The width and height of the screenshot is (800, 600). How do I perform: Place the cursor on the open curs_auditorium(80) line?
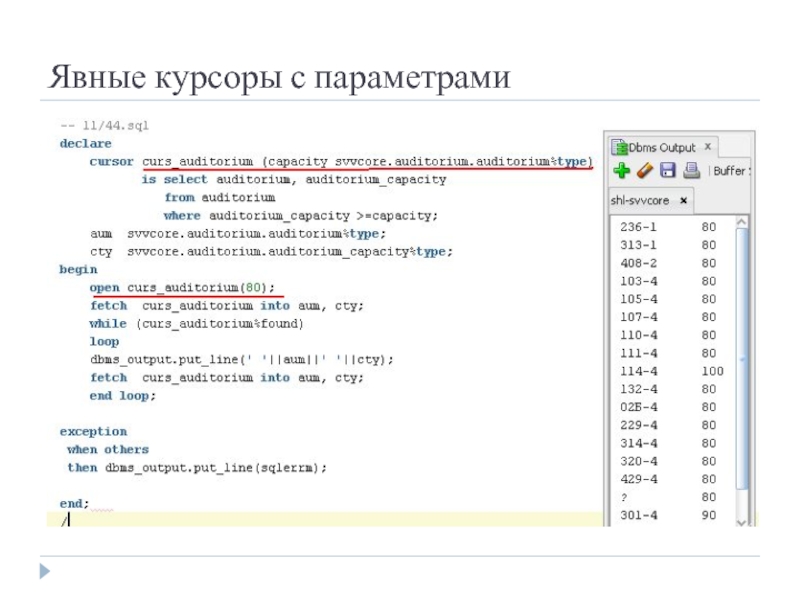pyautogui.click(x=182, y=288)
